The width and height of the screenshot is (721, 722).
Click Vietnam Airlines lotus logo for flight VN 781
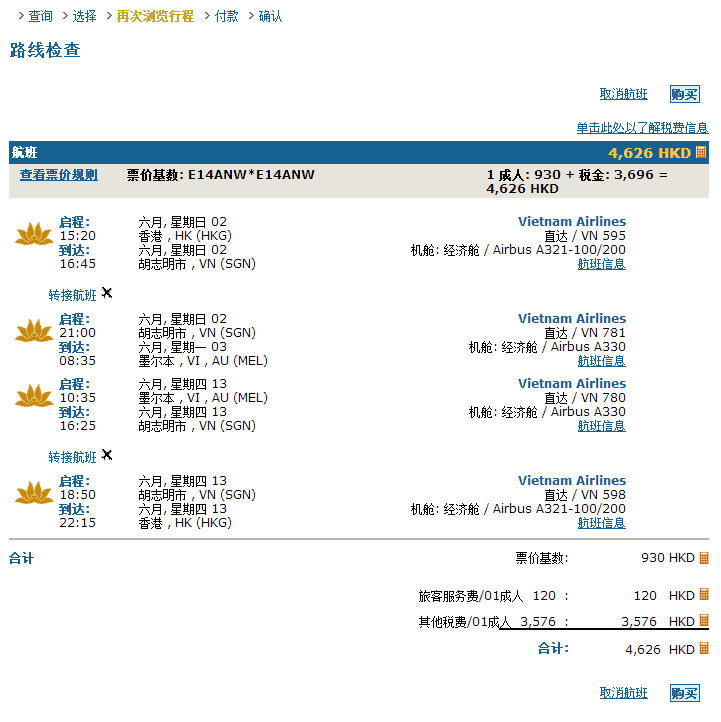point(34,333)
